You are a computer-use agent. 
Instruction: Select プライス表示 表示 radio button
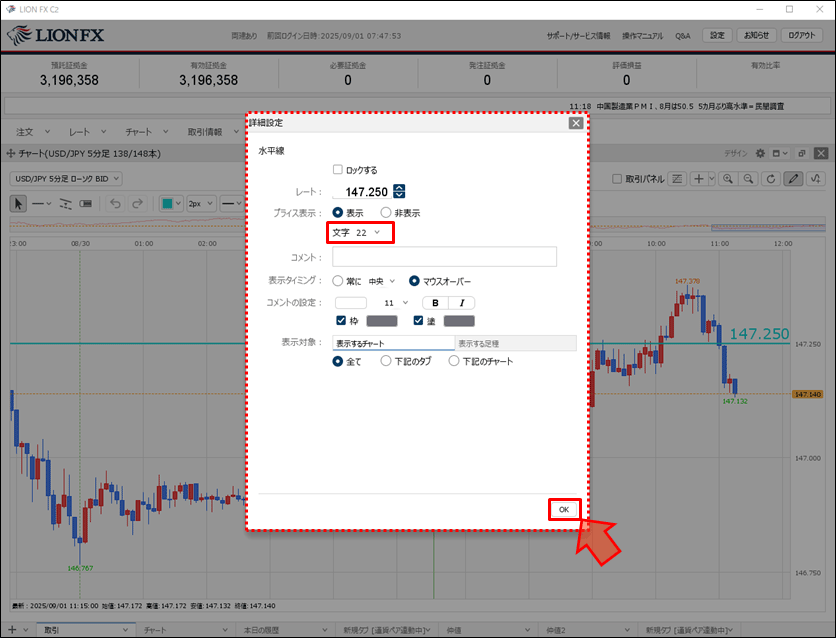pyautogui.click(x=337, y=212)
